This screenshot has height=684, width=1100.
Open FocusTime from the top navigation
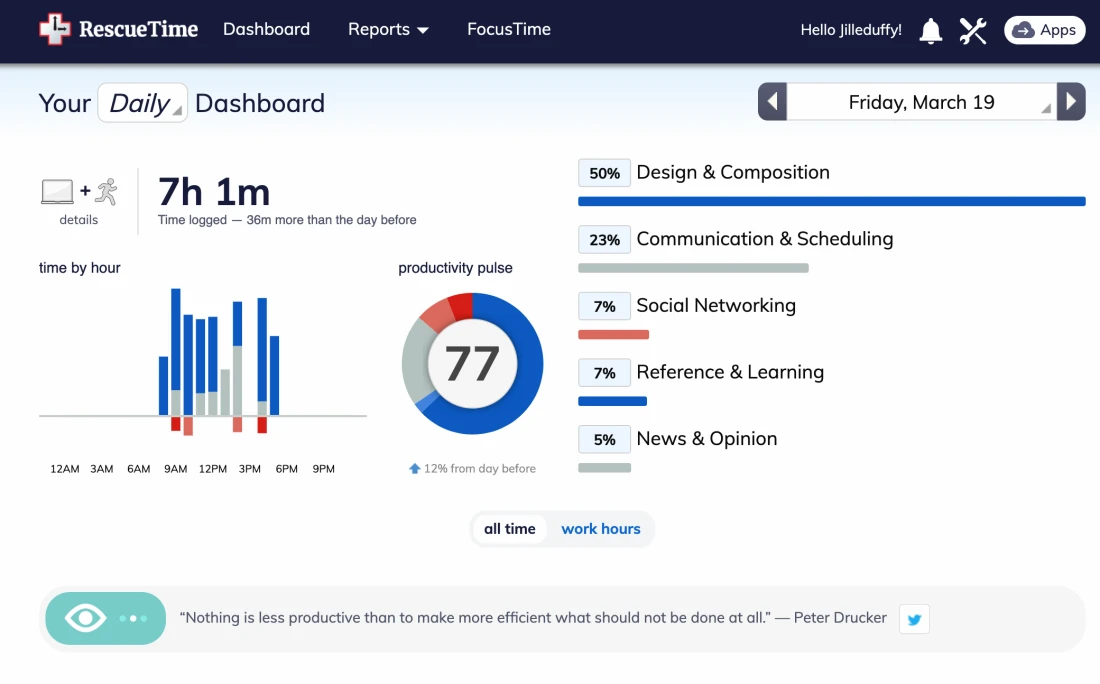pos(509,30)
